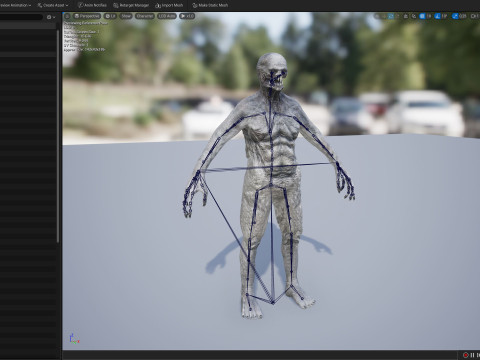Image resolution: width=480 pixels, height=360 pixels.
Task: Click the XYZ axis gizmo in viewport corner
Action: [74, 338]
